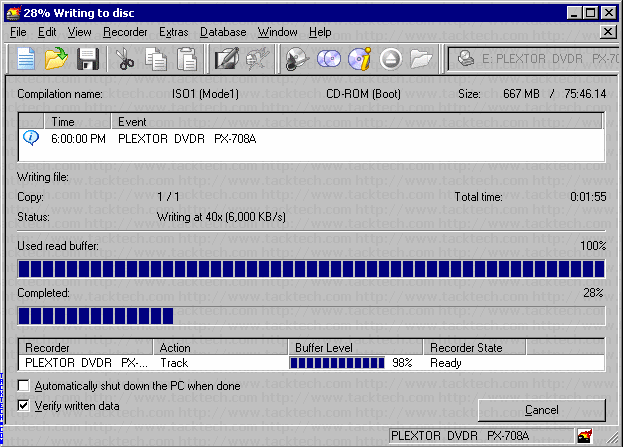Open the Edit menu
623x447 pixels.
[47, 32]
